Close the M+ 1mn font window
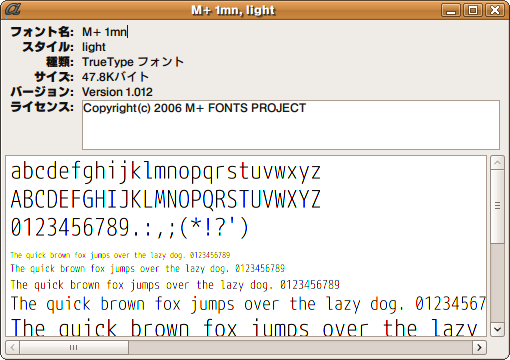Viewport: 510px width, 360px height. pos(495,10)
